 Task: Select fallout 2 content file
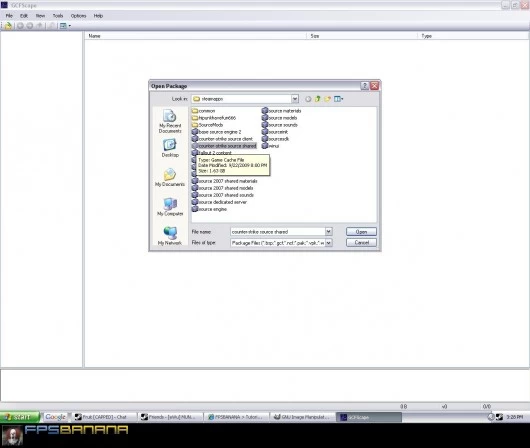point(212,153)
